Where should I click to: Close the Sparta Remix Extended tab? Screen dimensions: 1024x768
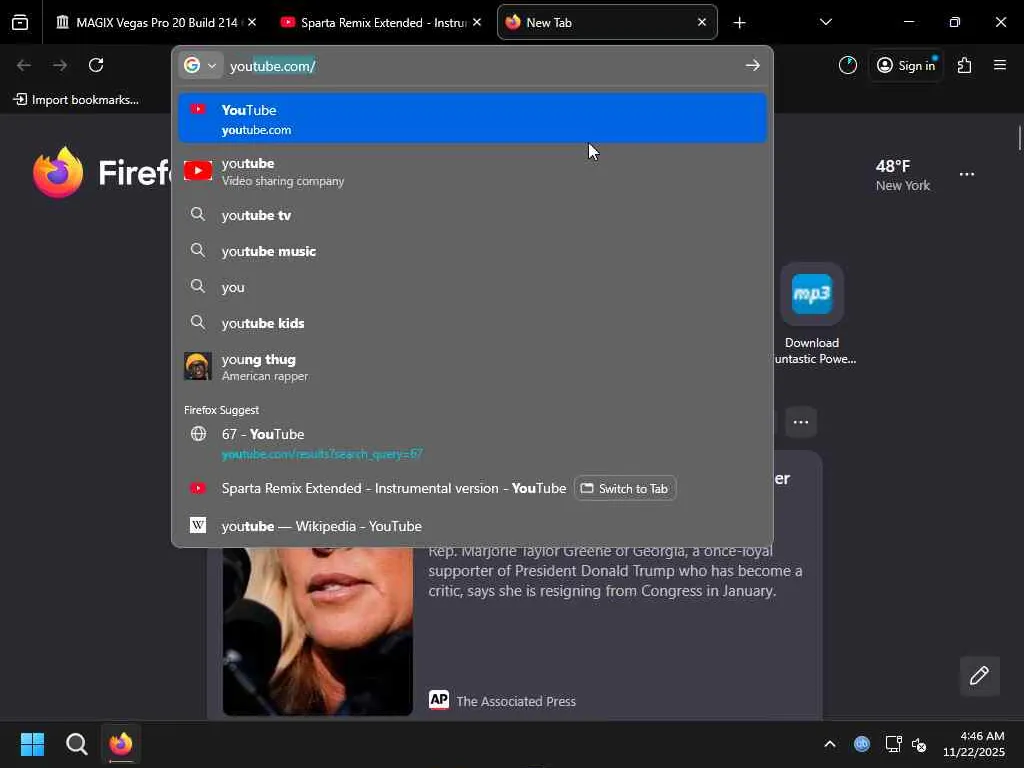pyautogui.click(x=477, y=22)
